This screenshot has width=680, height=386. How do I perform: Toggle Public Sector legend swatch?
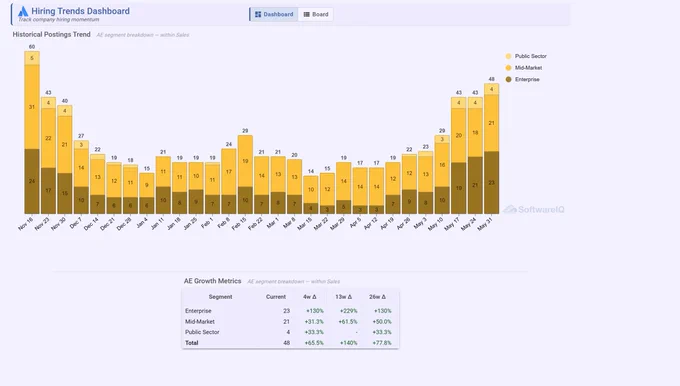tap(508, 56)
